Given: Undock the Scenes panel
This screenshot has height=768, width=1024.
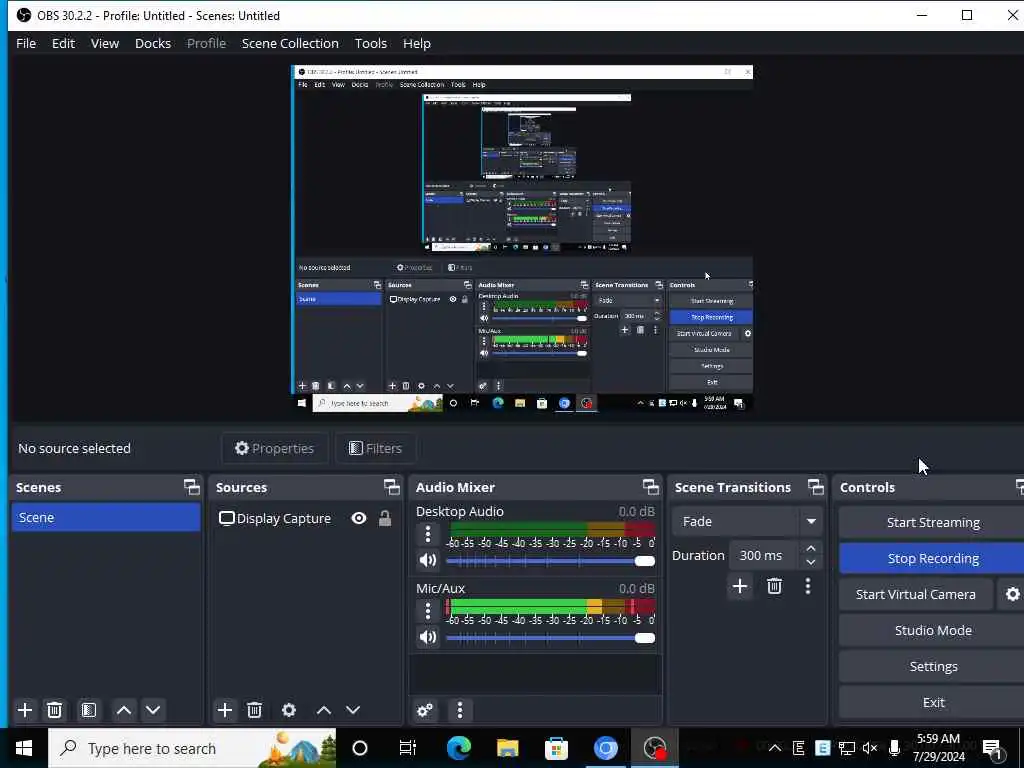Looking at the screenshot, I should pyautogui.click(x=191, y=487).
